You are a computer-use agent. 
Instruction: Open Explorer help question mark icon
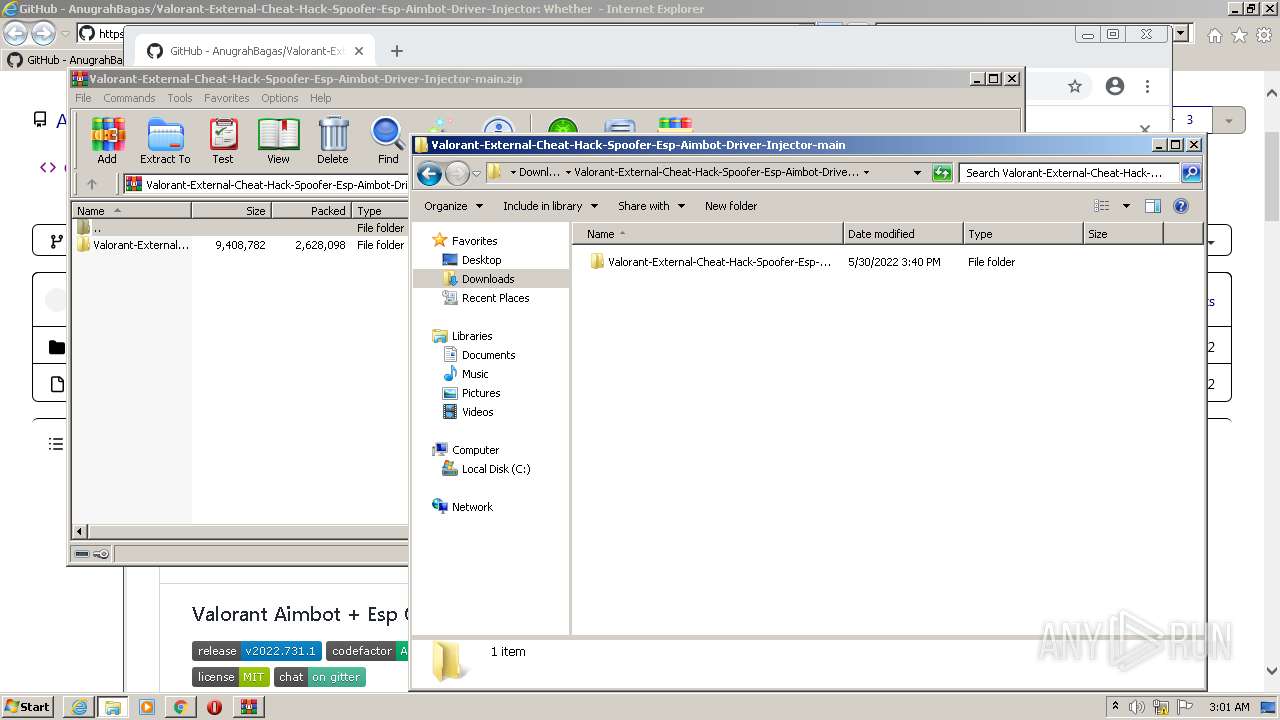[x=1181, y=206]
